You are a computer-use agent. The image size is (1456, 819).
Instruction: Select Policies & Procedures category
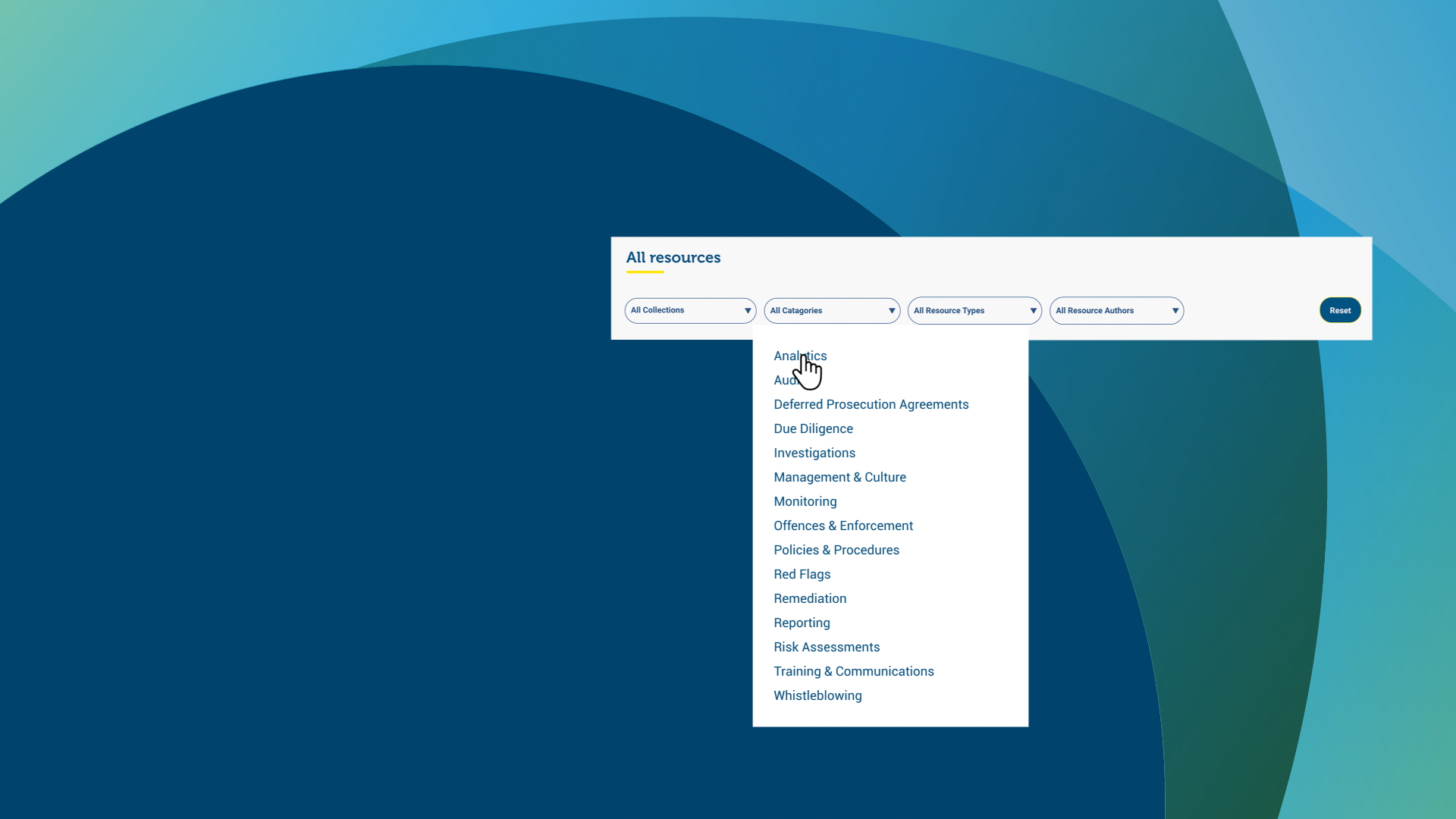coord(836,550)
